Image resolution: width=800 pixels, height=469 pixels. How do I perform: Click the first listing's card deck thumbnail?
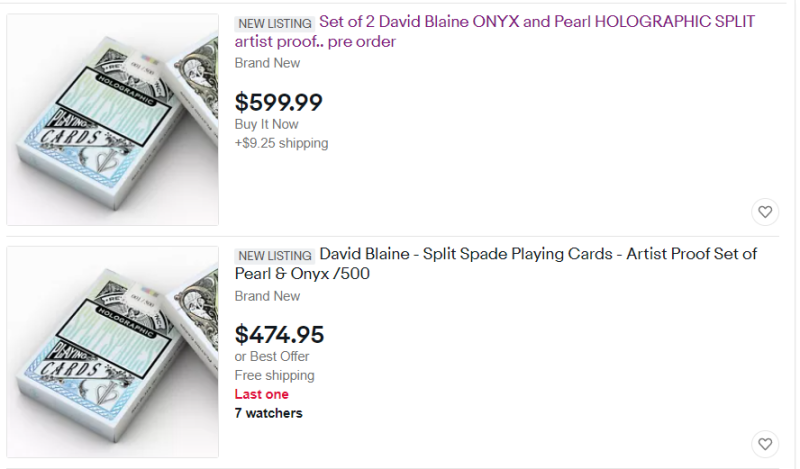click(x=113, y=119)
